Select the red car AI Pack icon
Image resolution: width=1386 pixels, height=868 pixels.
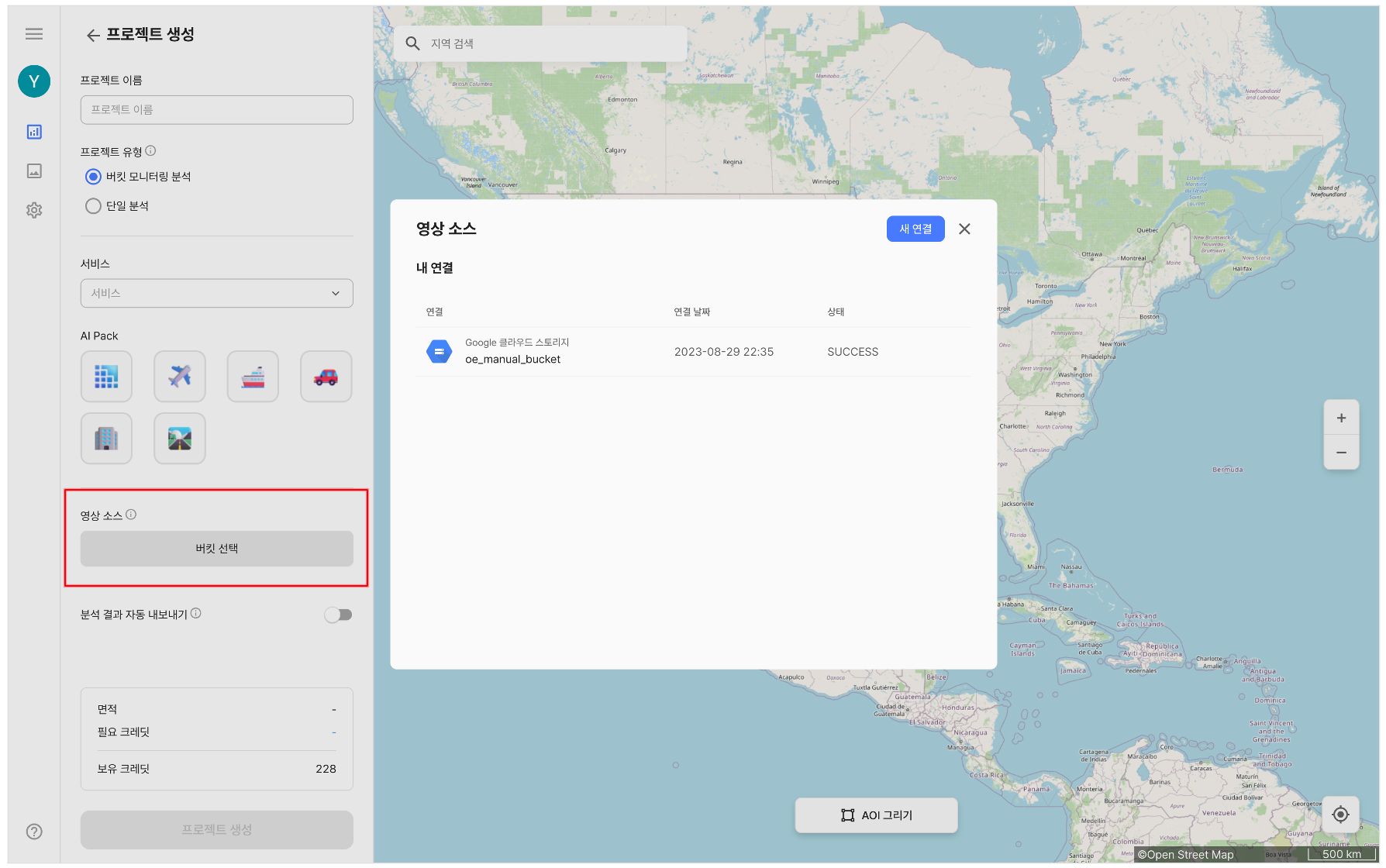(326, 377)
